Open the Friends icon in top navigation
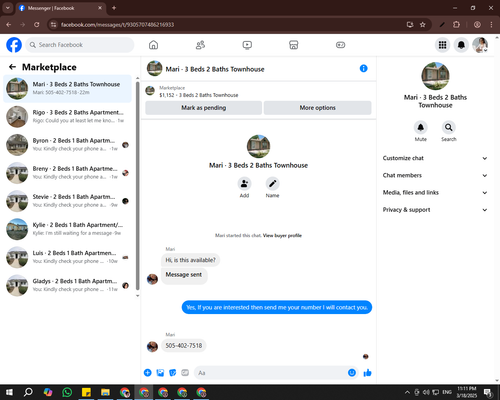The width and height of the screenshot is (500, 400). pyautogui.click(x=200, y=45)
